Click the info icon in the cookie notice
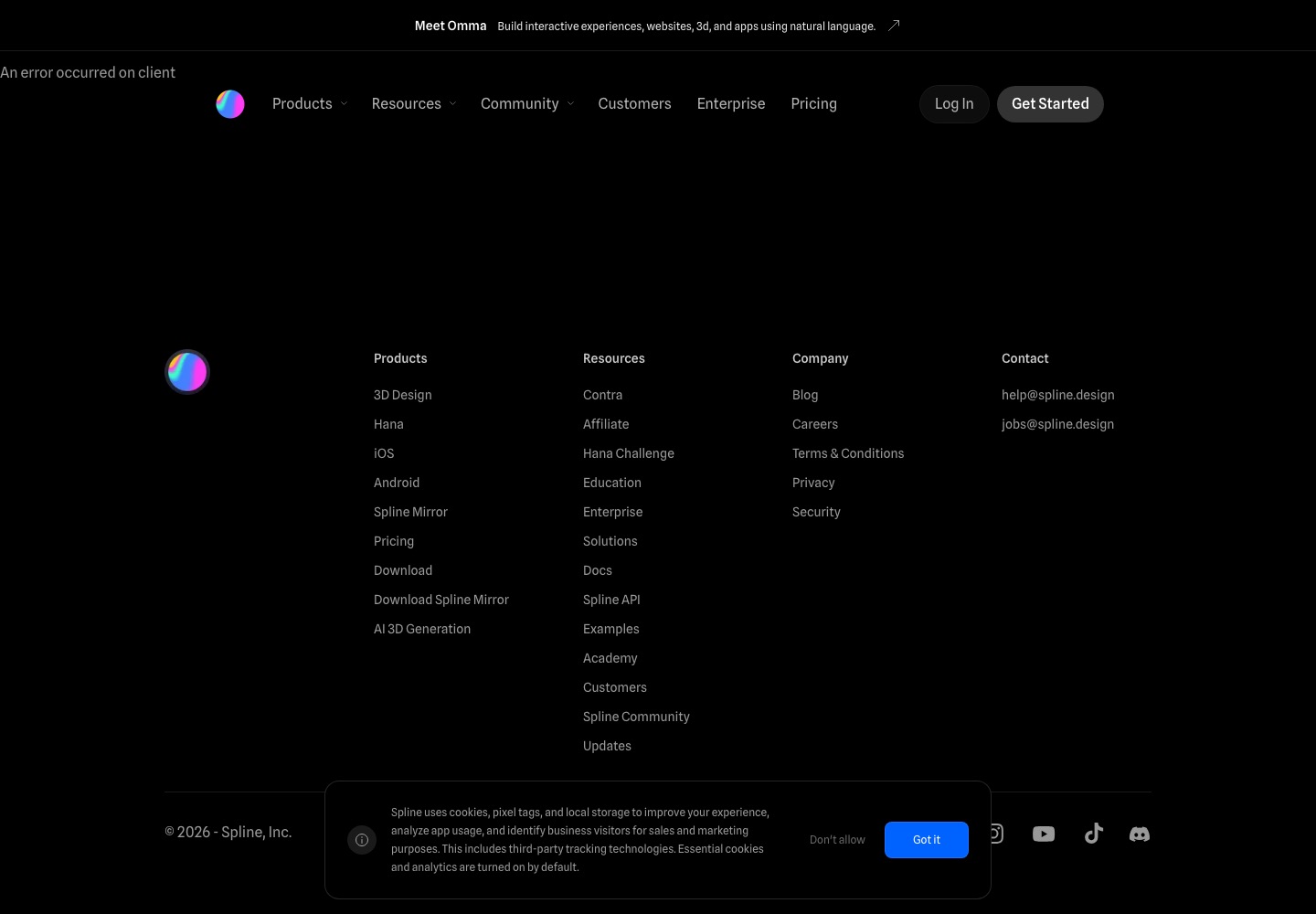 tap(362, 840)
